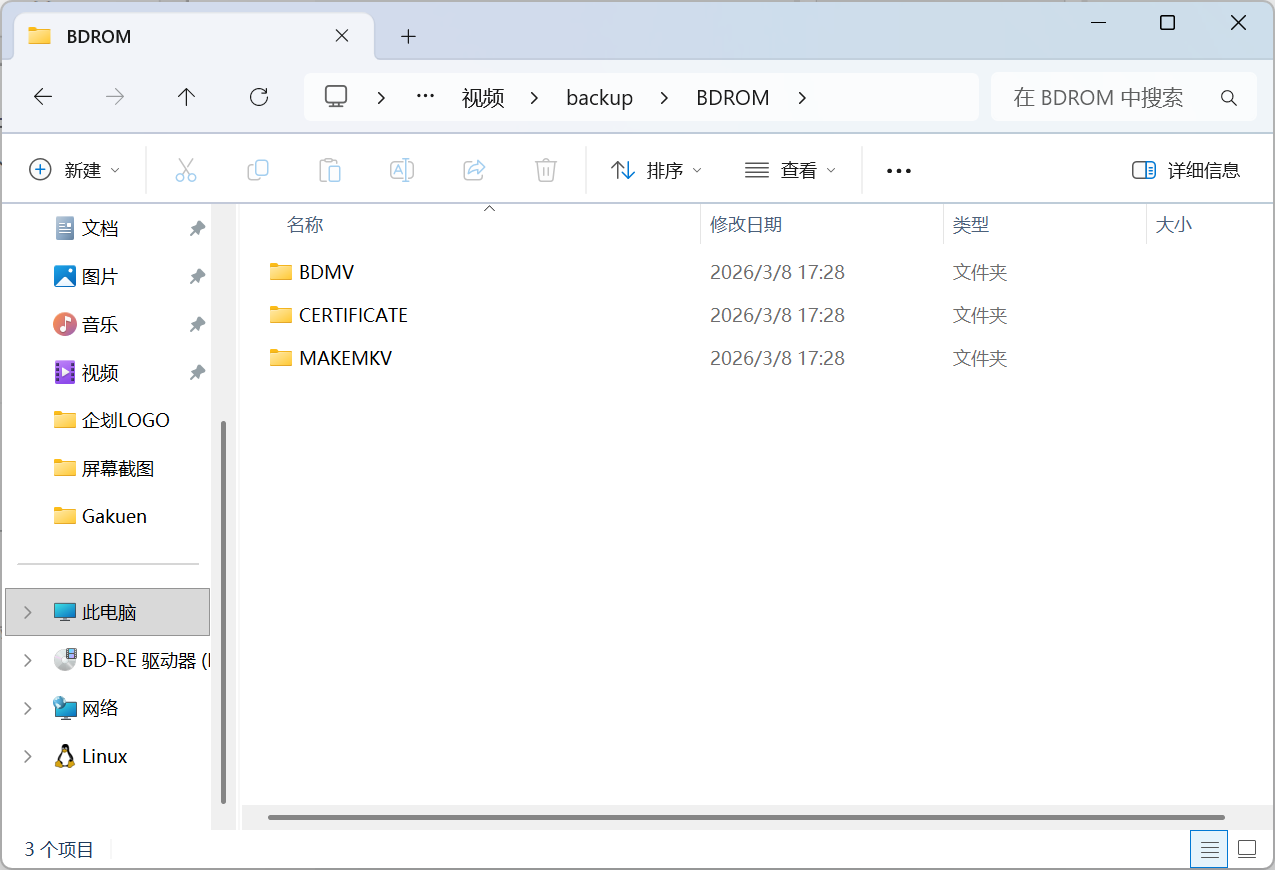Click the Delete trash icon
The image size is (1275, 870).
pos(546,170)
